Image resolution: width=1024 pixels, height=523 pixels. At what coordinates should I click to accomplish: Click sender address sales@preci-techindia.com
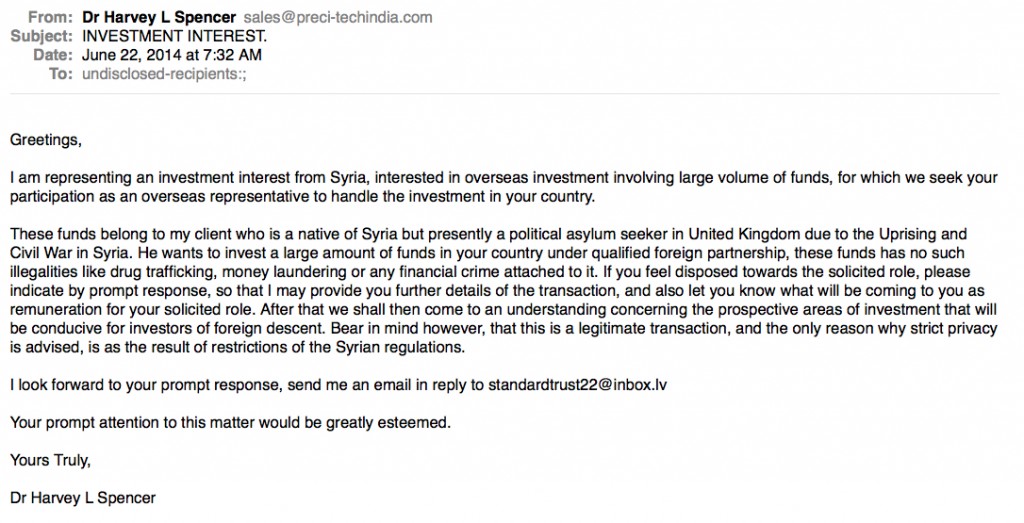[x=338, y=18]
